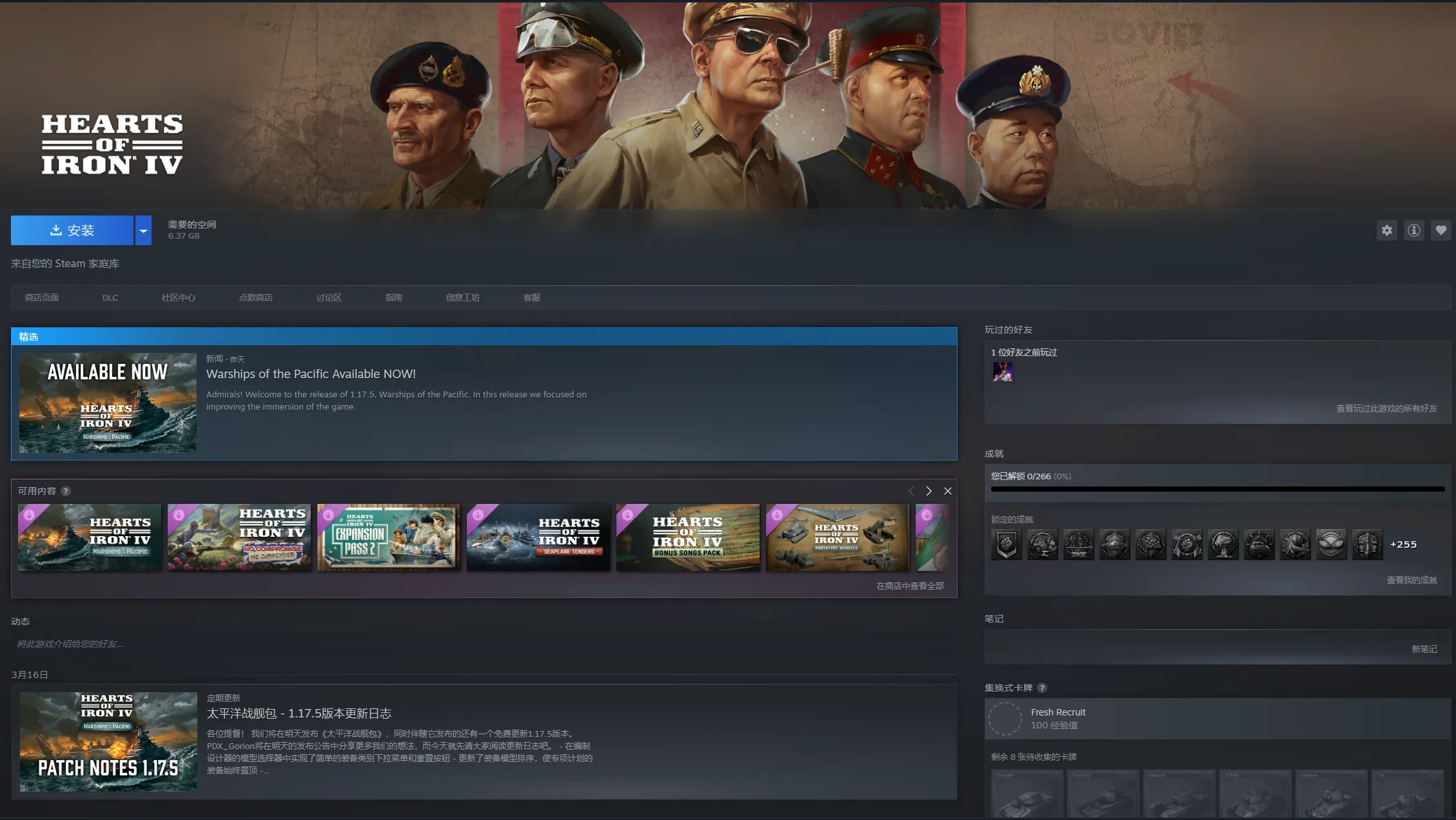Screen dimensions: 1456x820
Task: Expand the install options dropdown arrow
Action: coord(143,230)
